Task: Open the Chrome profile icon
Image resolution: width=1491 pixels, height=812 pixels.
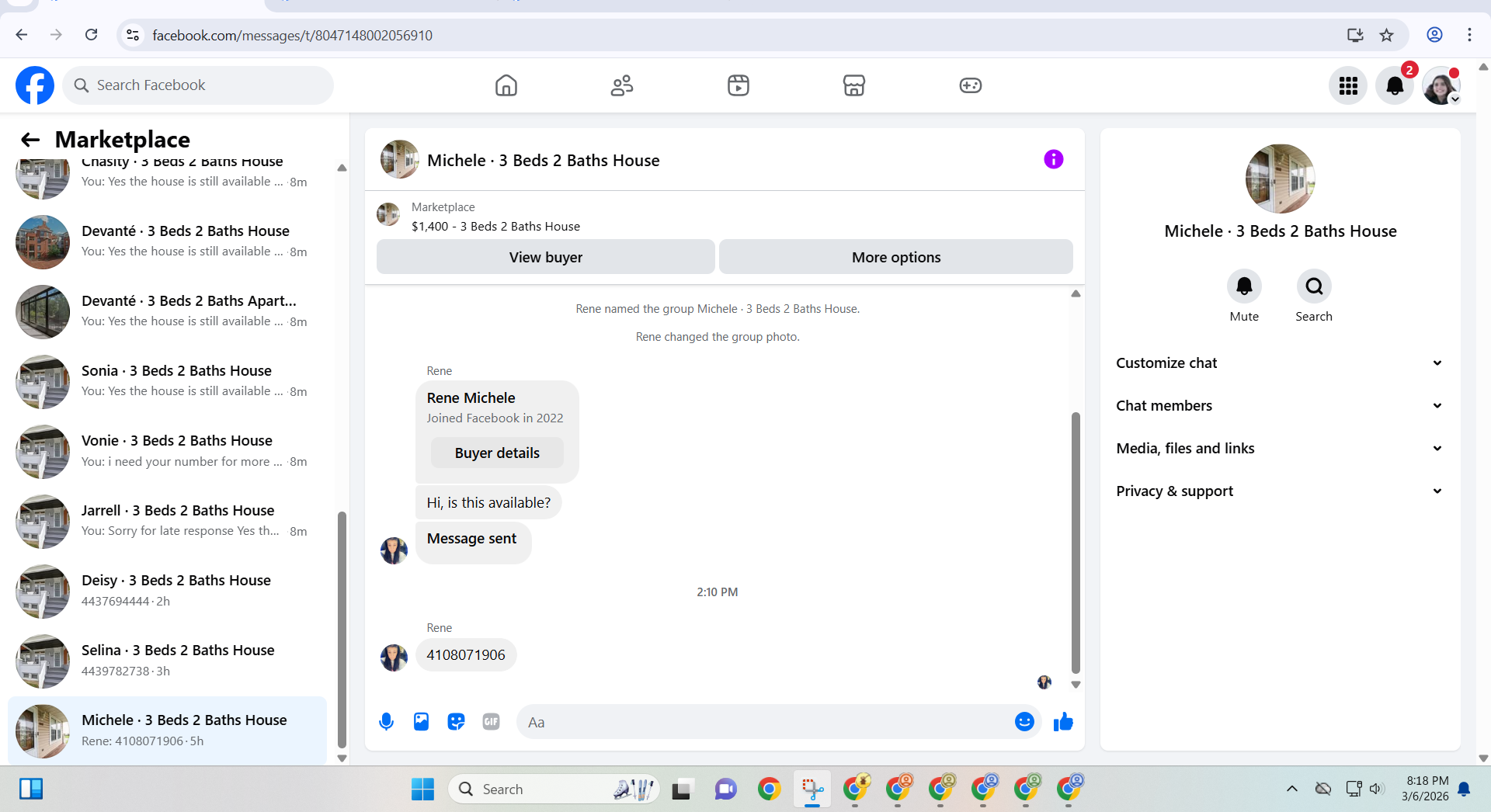Action: tap(1434, 35)
